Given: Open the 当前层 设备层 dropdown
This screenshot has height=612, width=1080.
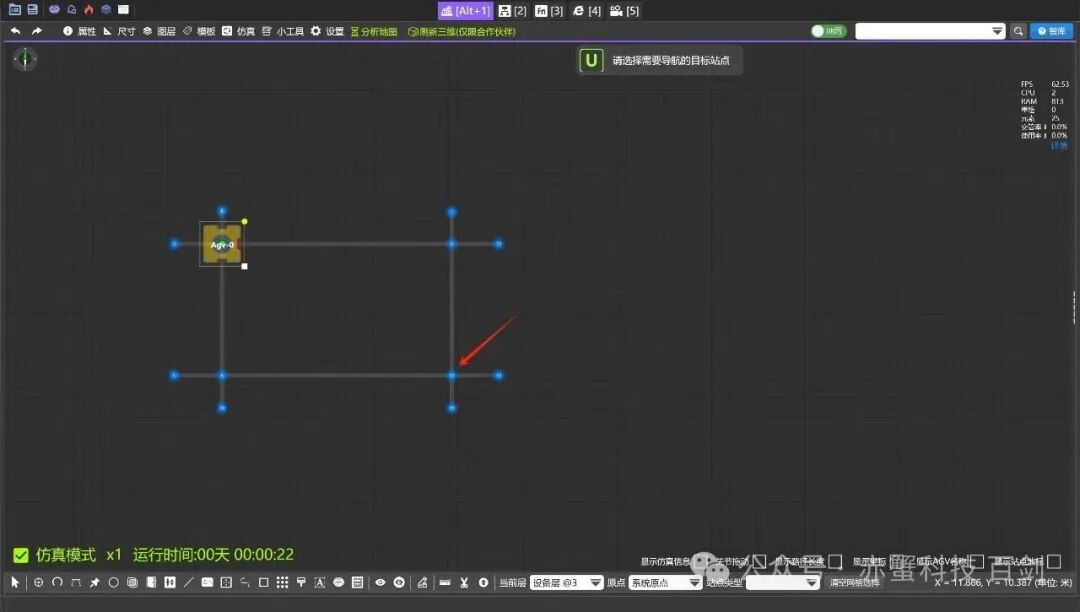Looking at the screenshot, I should click(x=566, y=582).
